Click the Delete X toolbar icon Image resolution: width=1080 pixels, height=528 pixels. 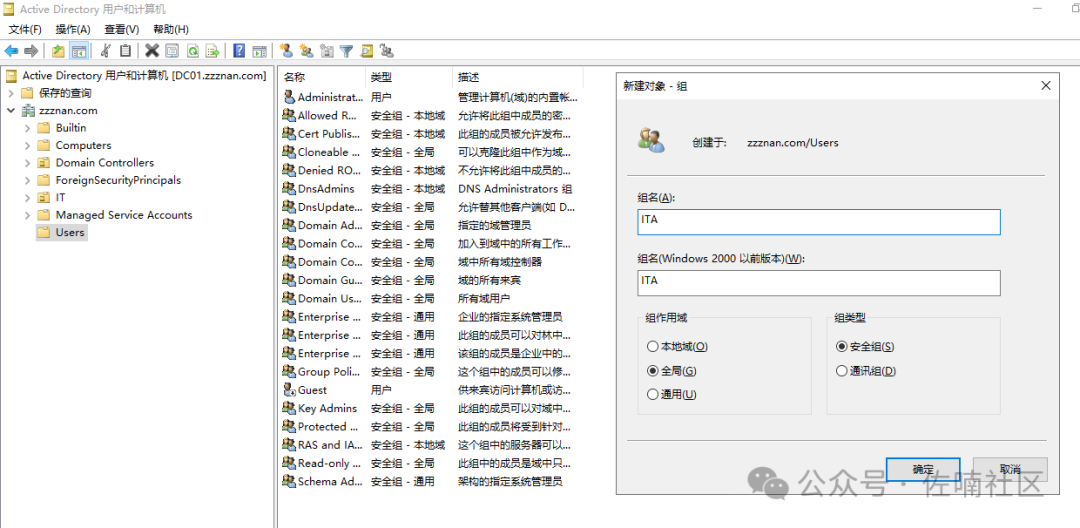point(152,51)
